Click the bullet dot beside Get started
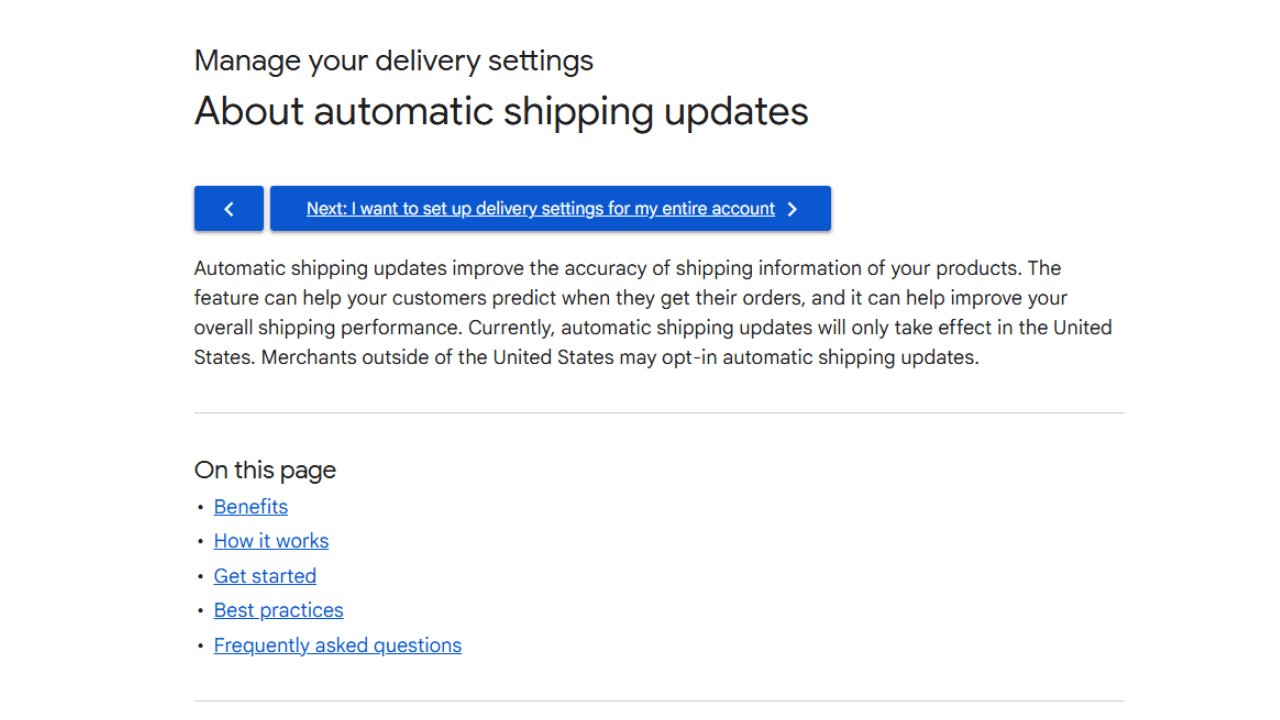The height and width of the screenshot is (720, 1280). (x=200, y=577)
